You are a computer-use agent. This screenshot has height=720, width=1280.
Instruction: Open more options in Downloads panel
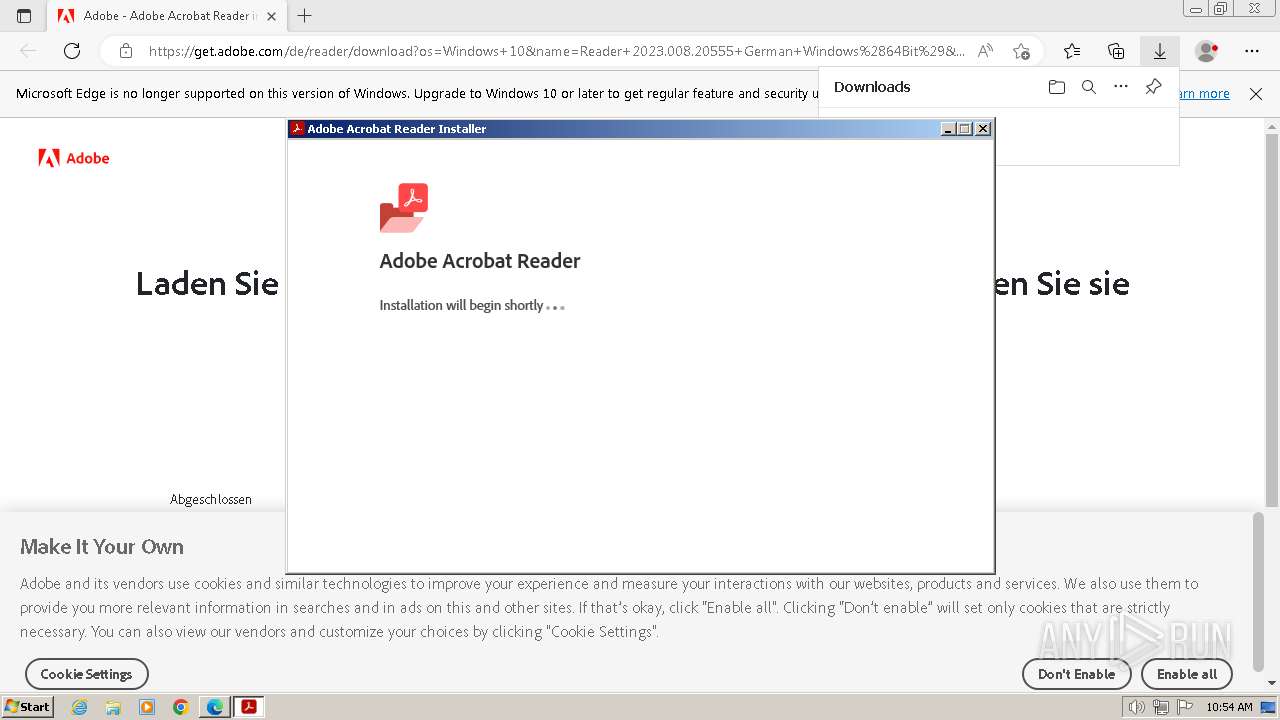tap(1121, 87)
